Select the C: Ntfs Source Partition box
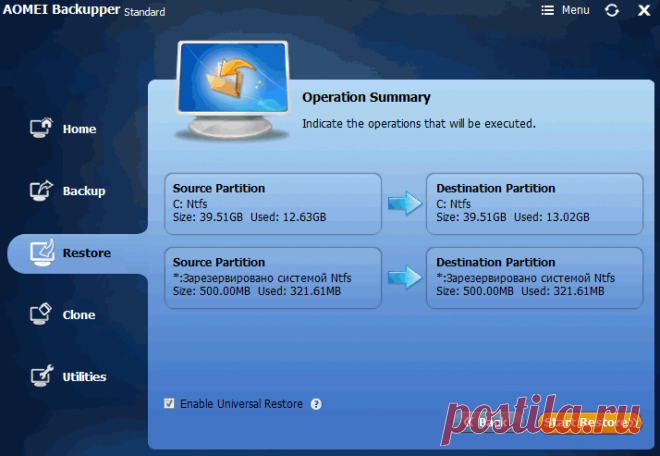 click(273, 203)
